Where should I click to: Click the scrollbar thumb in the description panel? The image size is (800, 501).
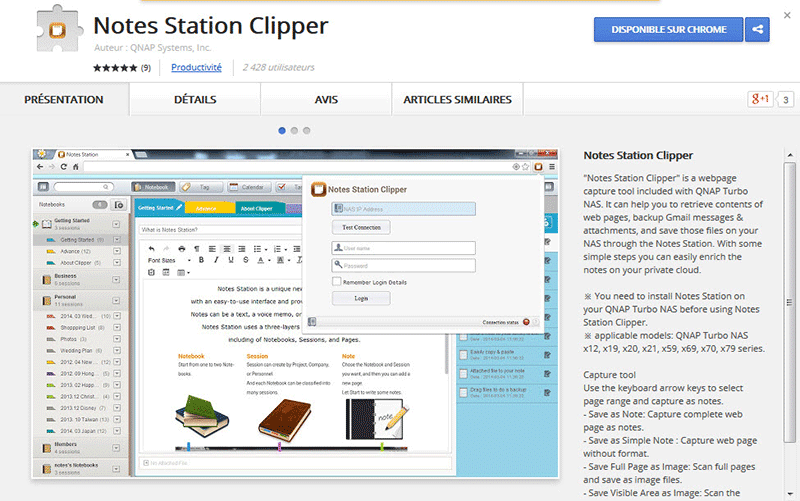pyautogui.click(x=790, y=302)
